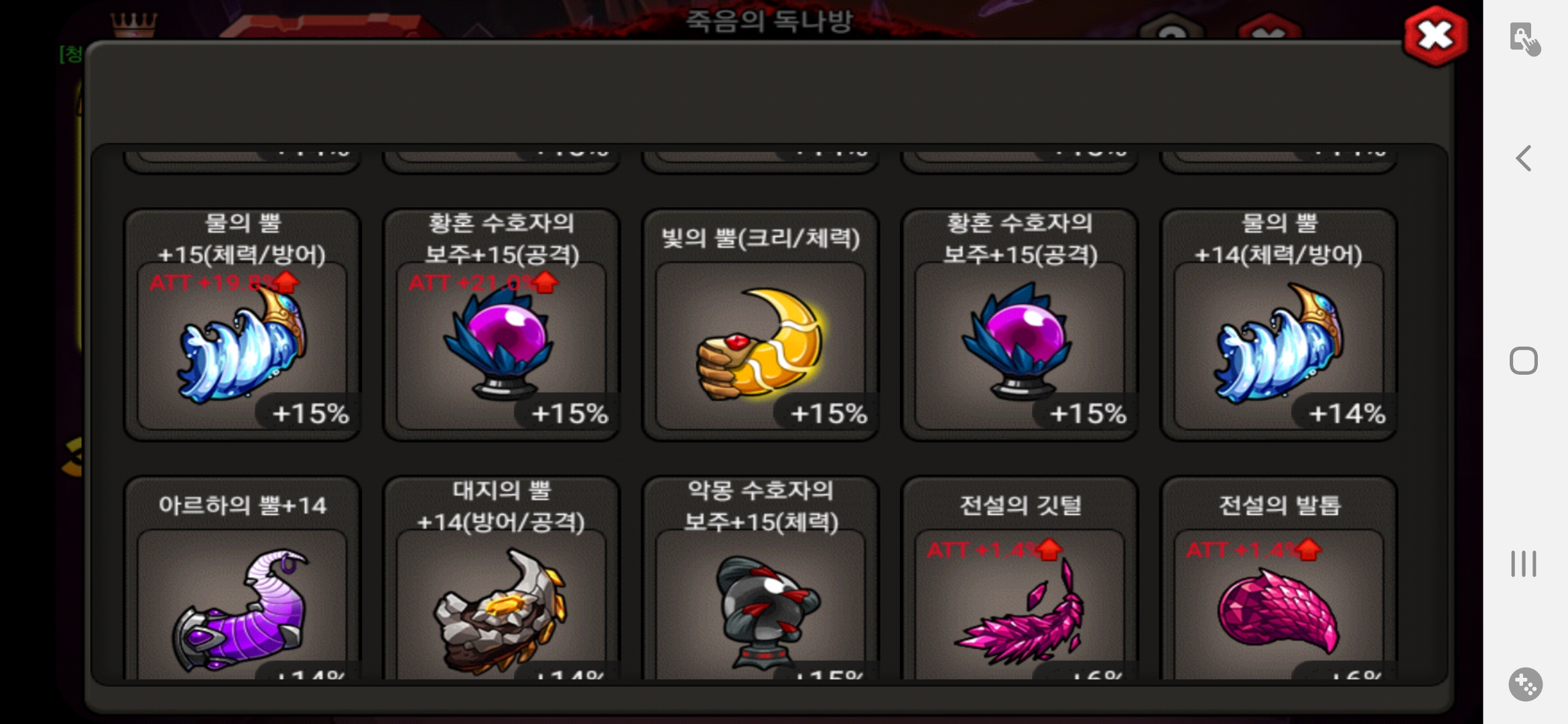Select the 황혼 수호자의 보주+15 orb without ATT bonus

[x=1019, y=325]
